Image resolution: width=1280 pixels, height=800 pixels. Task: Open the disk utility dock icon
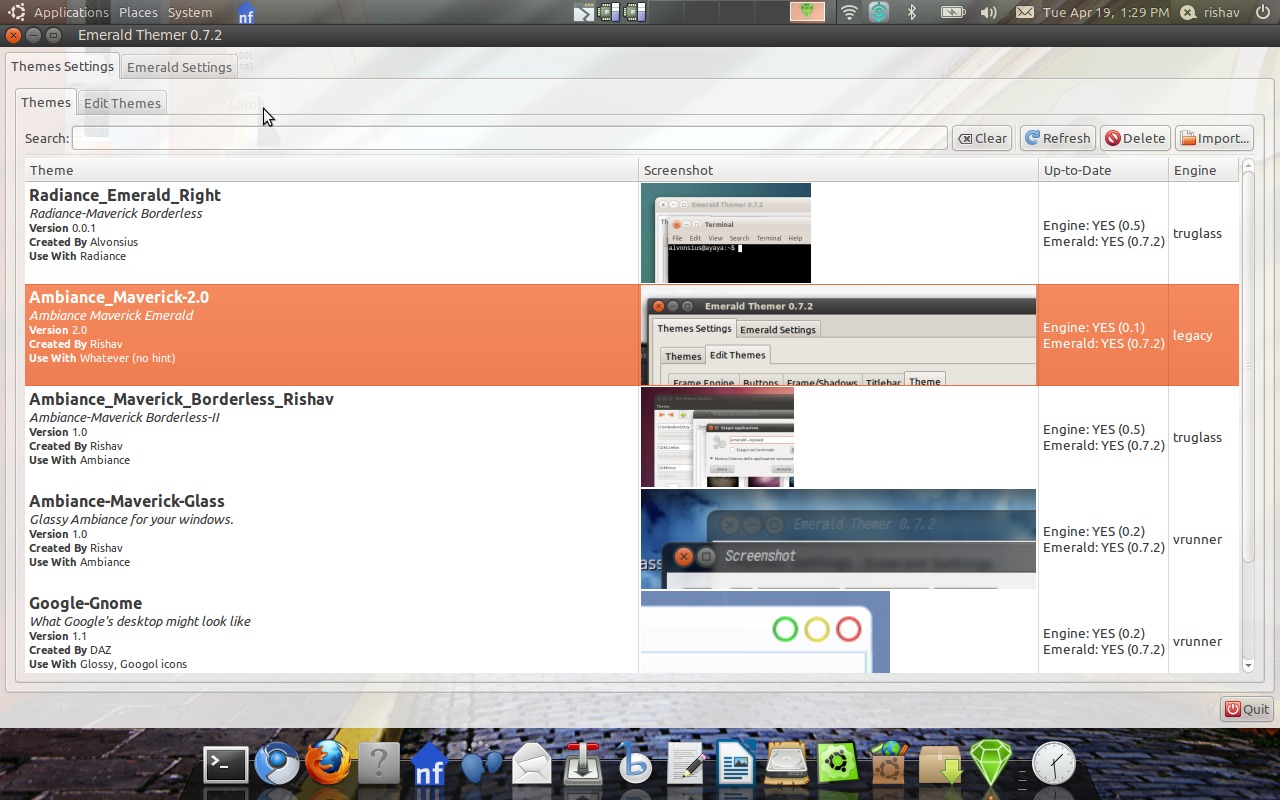pos(787,765)
